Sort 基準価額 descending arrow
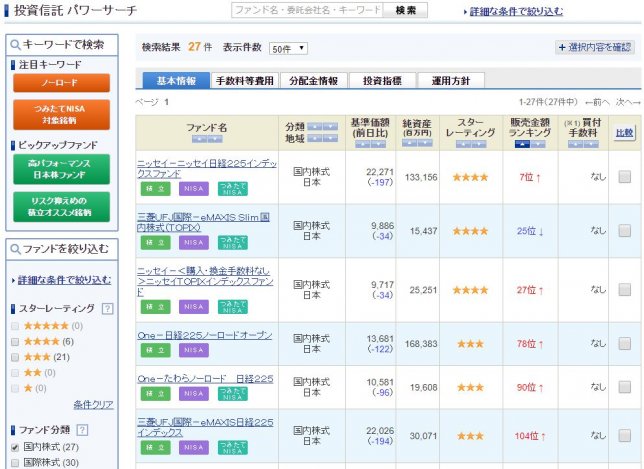 (378, 144)
